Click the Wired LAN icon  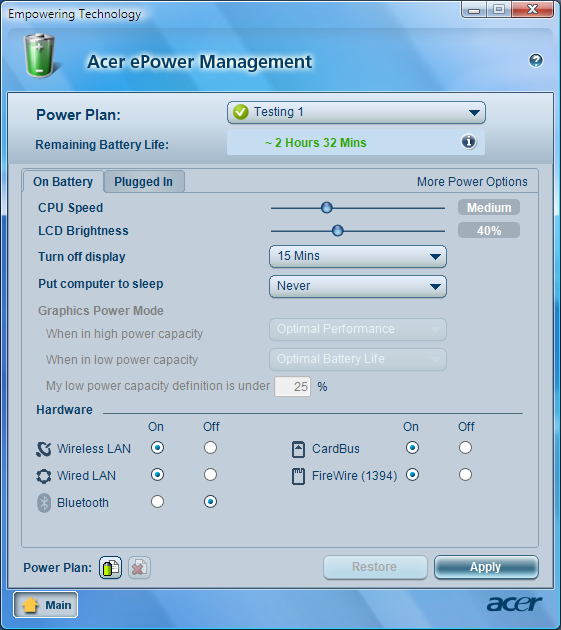coord(43,476)
